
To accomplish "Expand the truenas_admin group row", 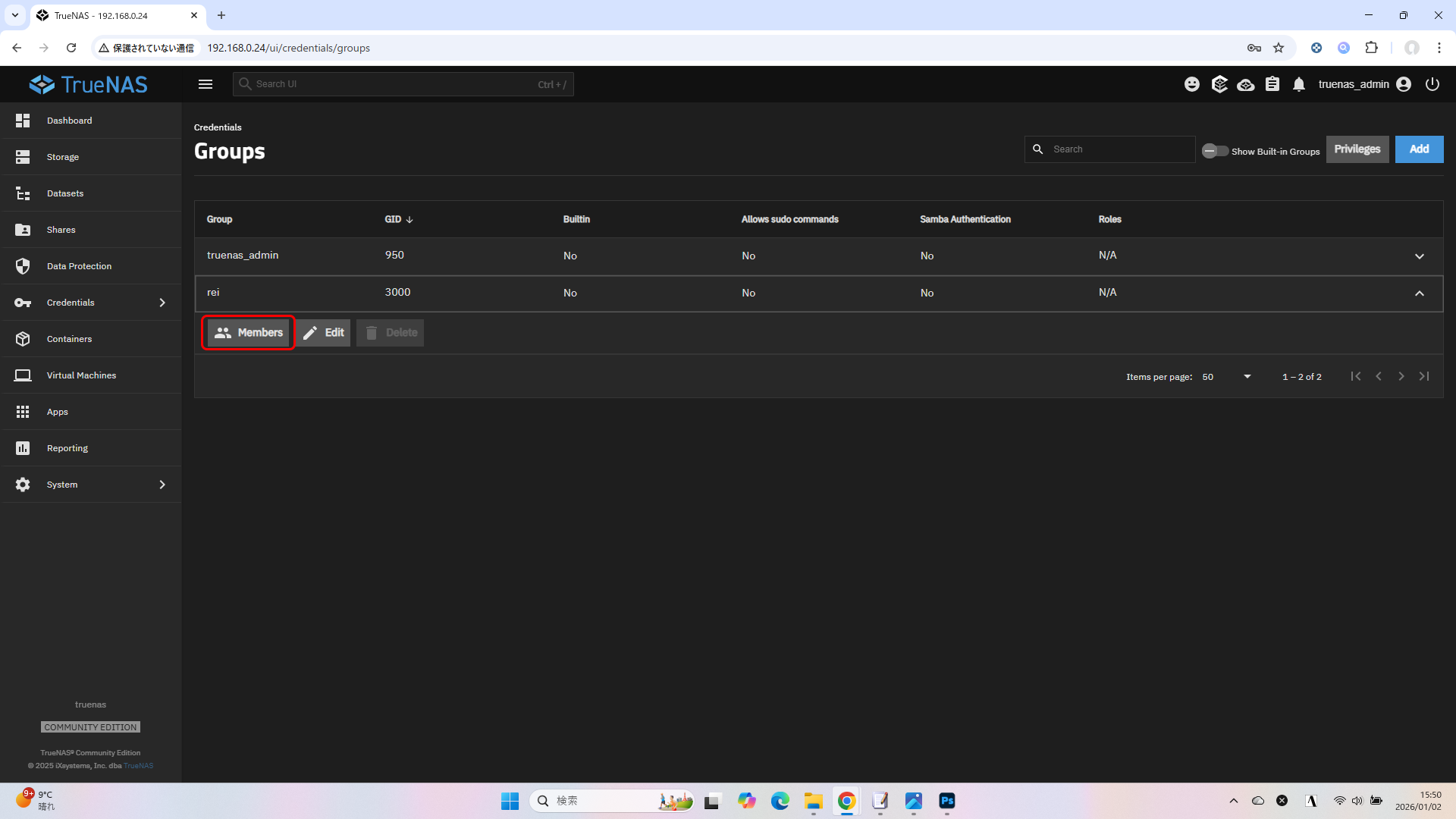I will (x=1420, y=256).
